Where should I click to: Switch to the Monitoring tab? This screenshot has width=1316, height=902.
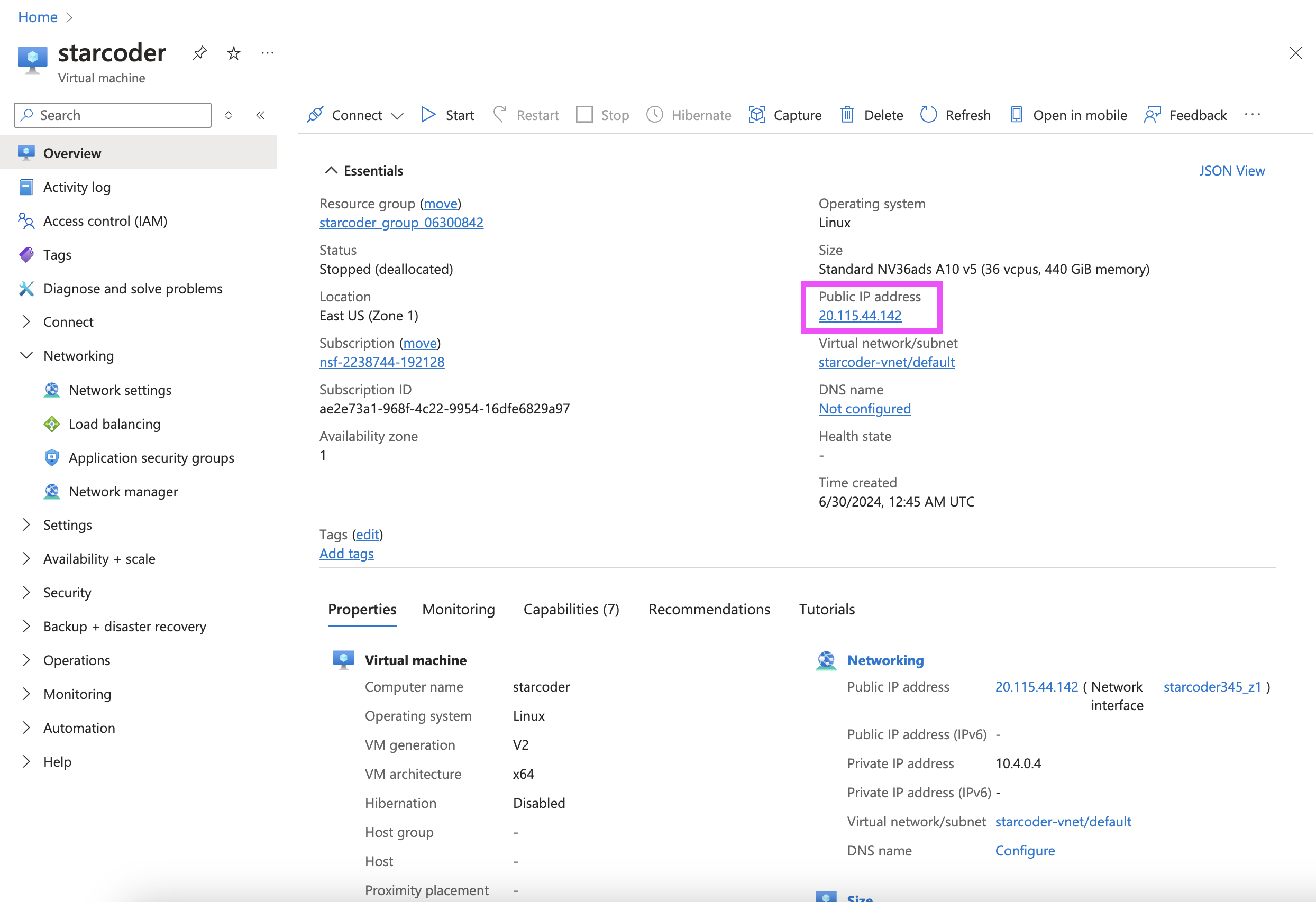point(458,609)
